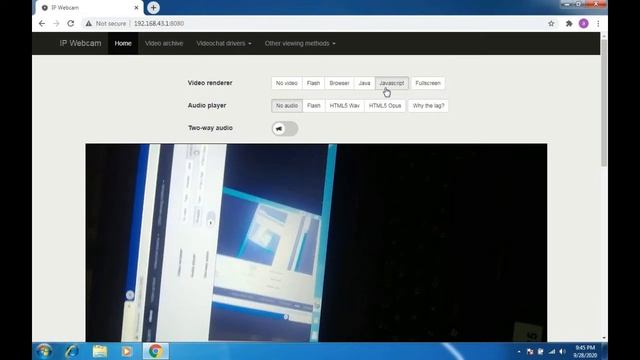Click the Why the lag? button
The height and width of the screenshot is (360, 640).
[428, 106]
